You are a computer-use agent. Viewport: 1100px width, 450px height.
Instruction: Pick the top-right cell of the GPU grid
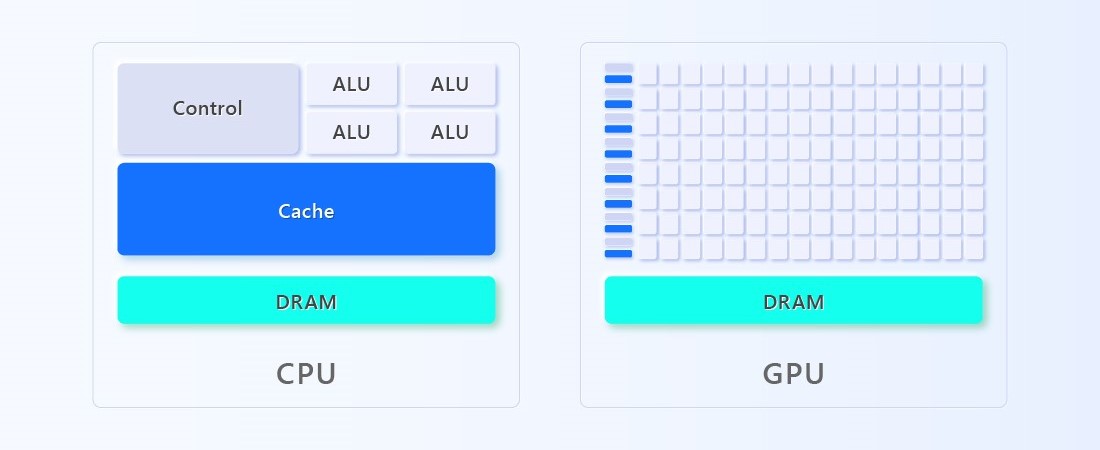(x=974, y=75)
